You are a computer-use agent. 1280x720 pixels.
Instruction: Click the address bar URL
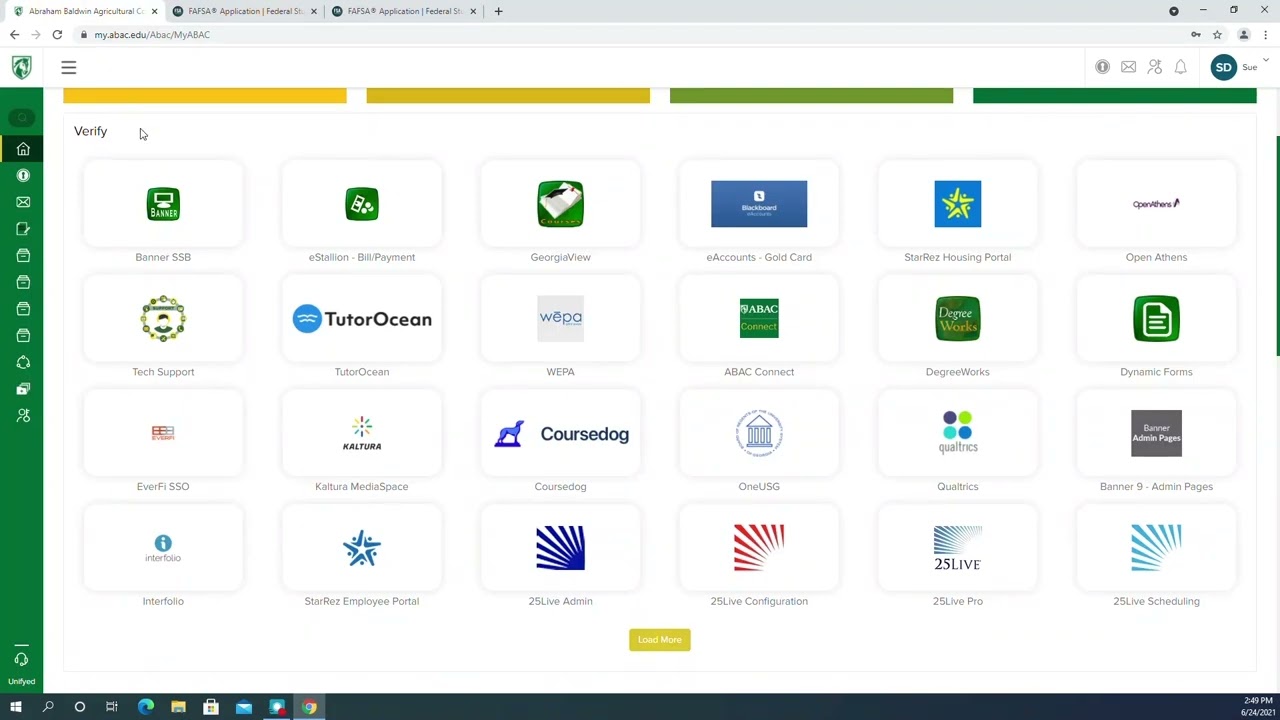pyautogui.click(x=152, y=34)
